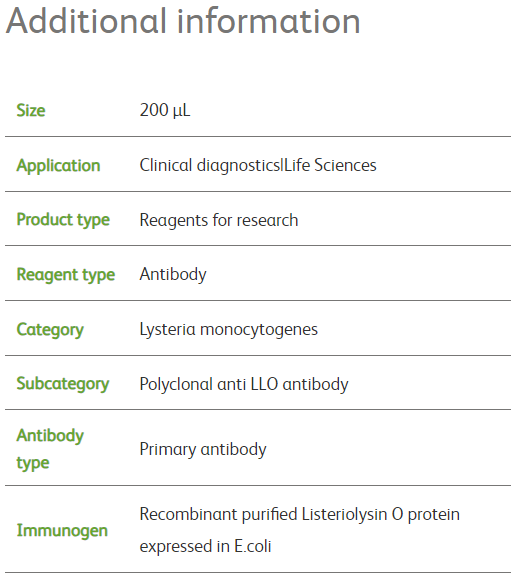Click the word Sciences in Application row
Image resolution: width=516 pixels, height=577 pixels.
345,165
